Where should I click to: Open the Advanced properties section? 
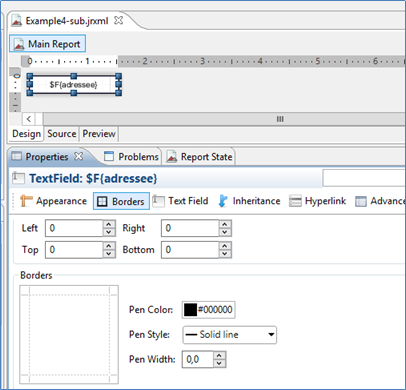[x=380, y=201]
